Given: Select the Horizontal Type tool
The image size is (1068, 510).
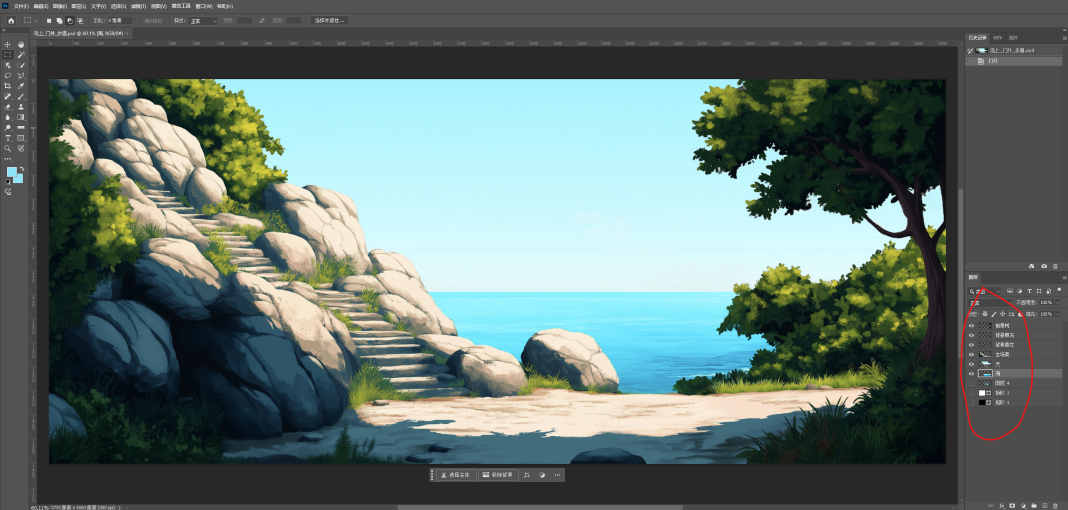Looking at the screenshot, I should pyautogui.click(x=8, y=138).
